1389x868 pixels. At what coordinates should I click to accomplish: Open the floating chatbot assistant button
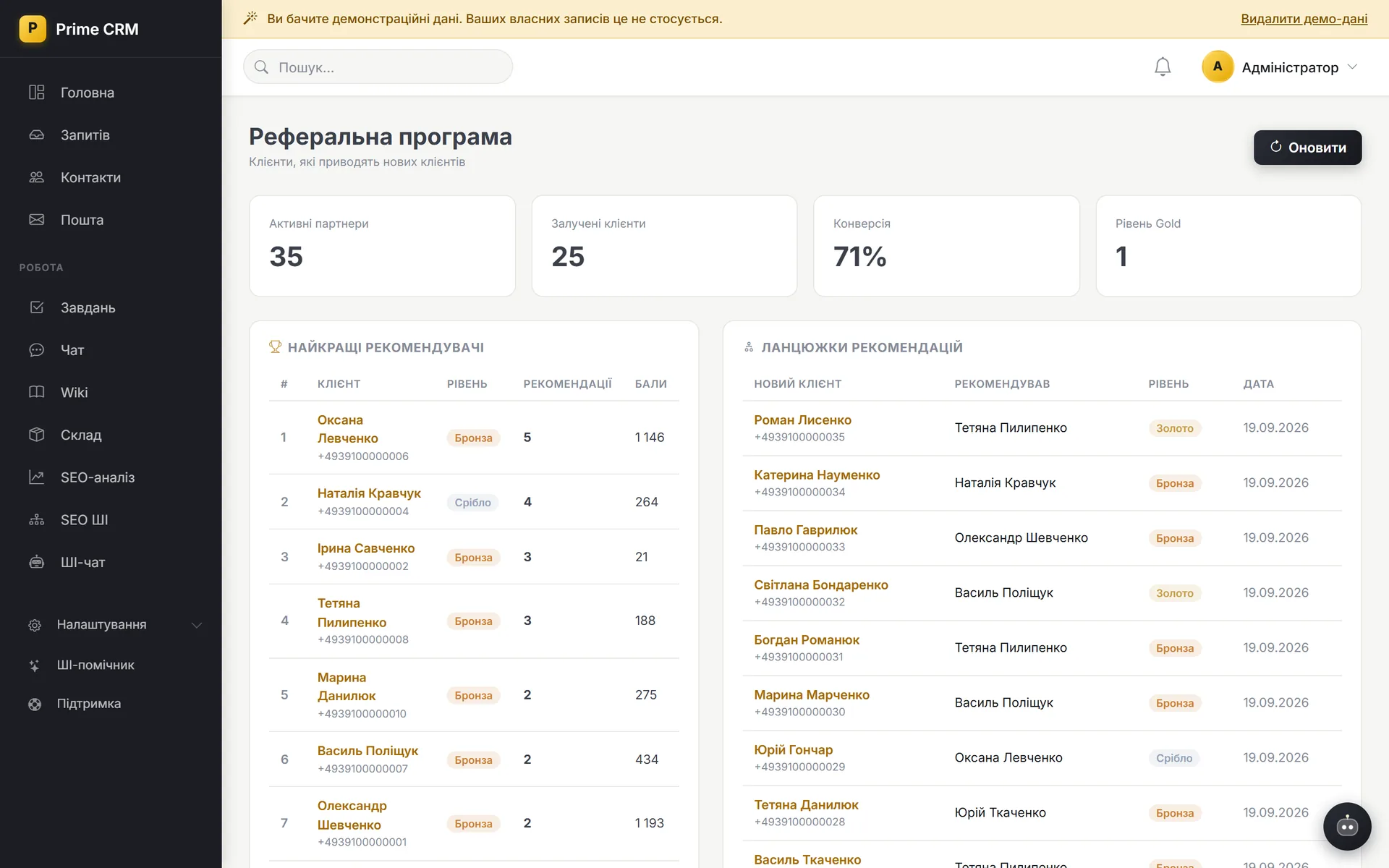tap(1347, 826)
